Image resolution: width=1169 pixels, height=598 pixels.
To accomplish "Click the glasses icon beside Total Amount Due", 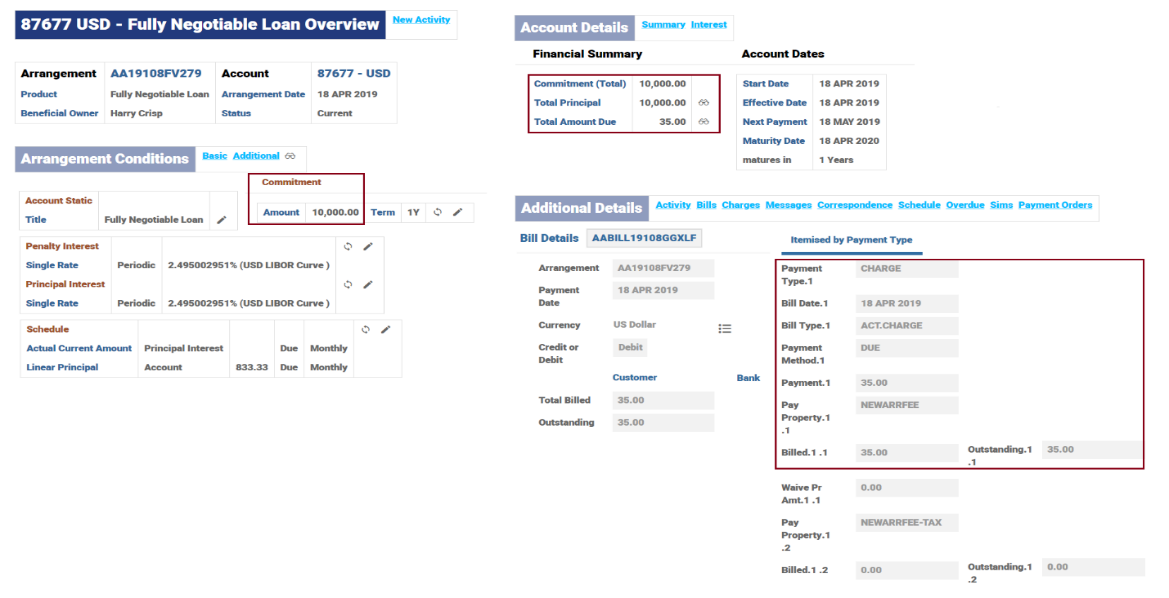I will [x=704, y=122].
